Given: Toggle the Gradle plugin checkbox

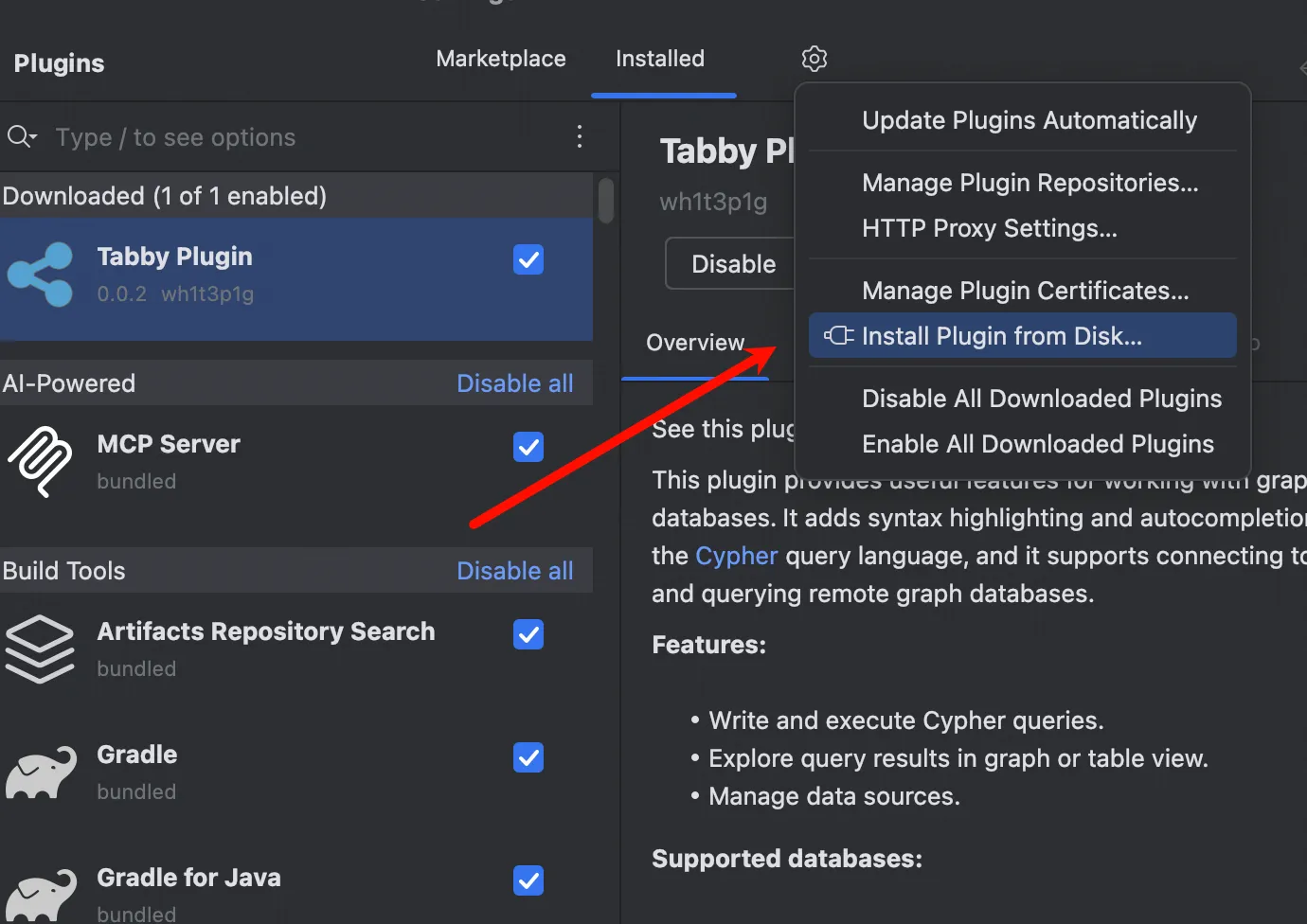Looking at the screenshot, I should [528, 757].
